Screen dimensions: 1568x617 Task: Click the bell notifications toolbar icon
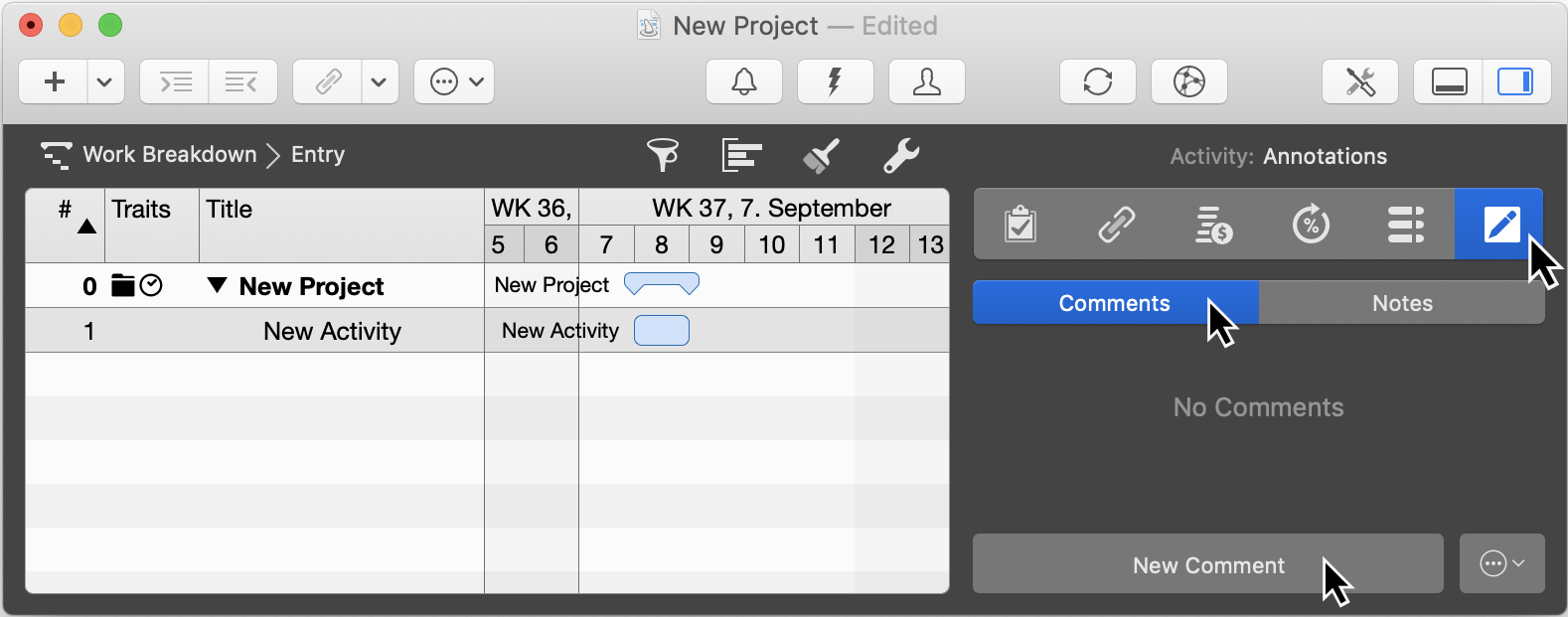[x=743, y=81]
